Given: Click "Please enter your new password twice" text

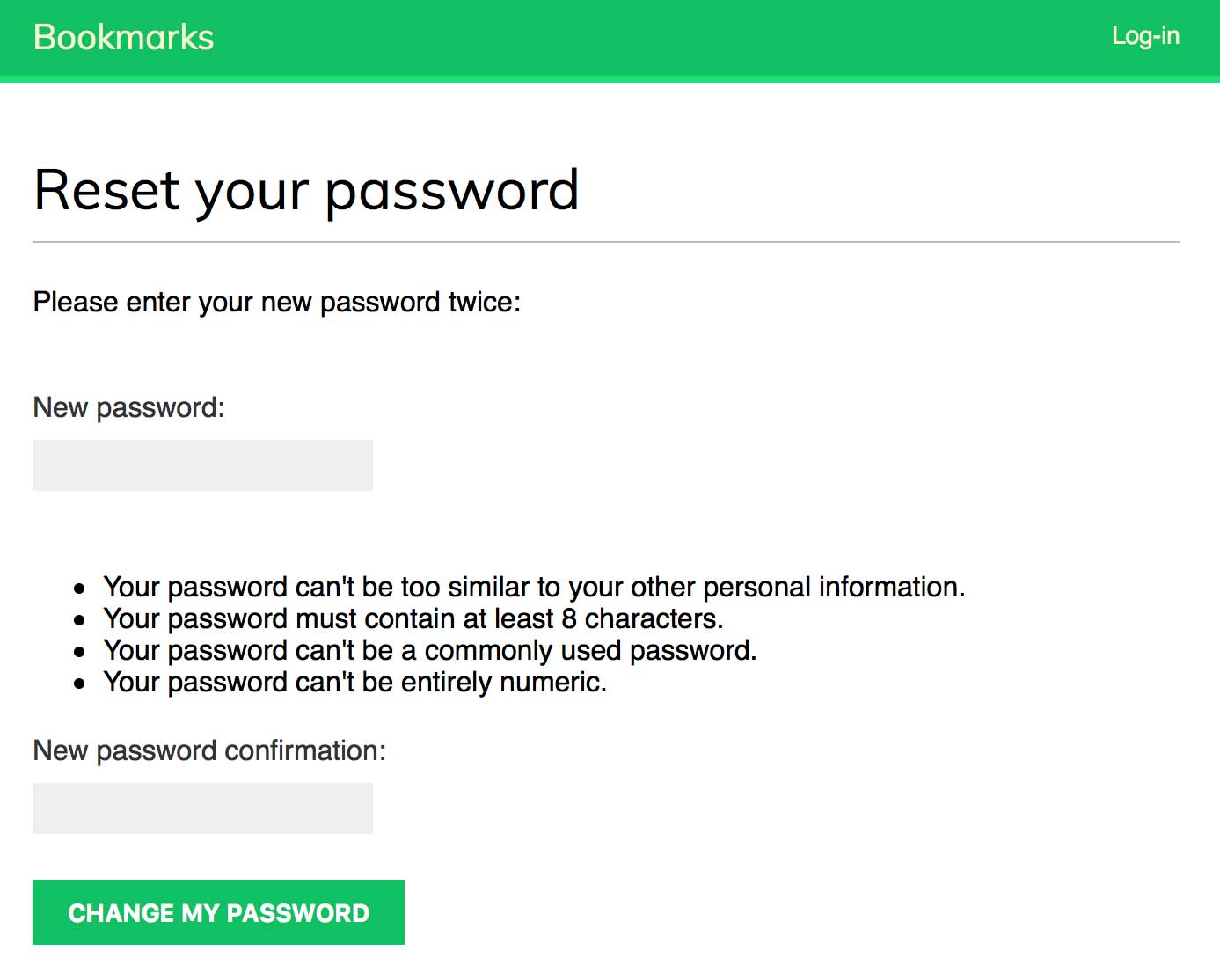Looking at the screenshot, I should pyautogui.click(x=276, y=302).
